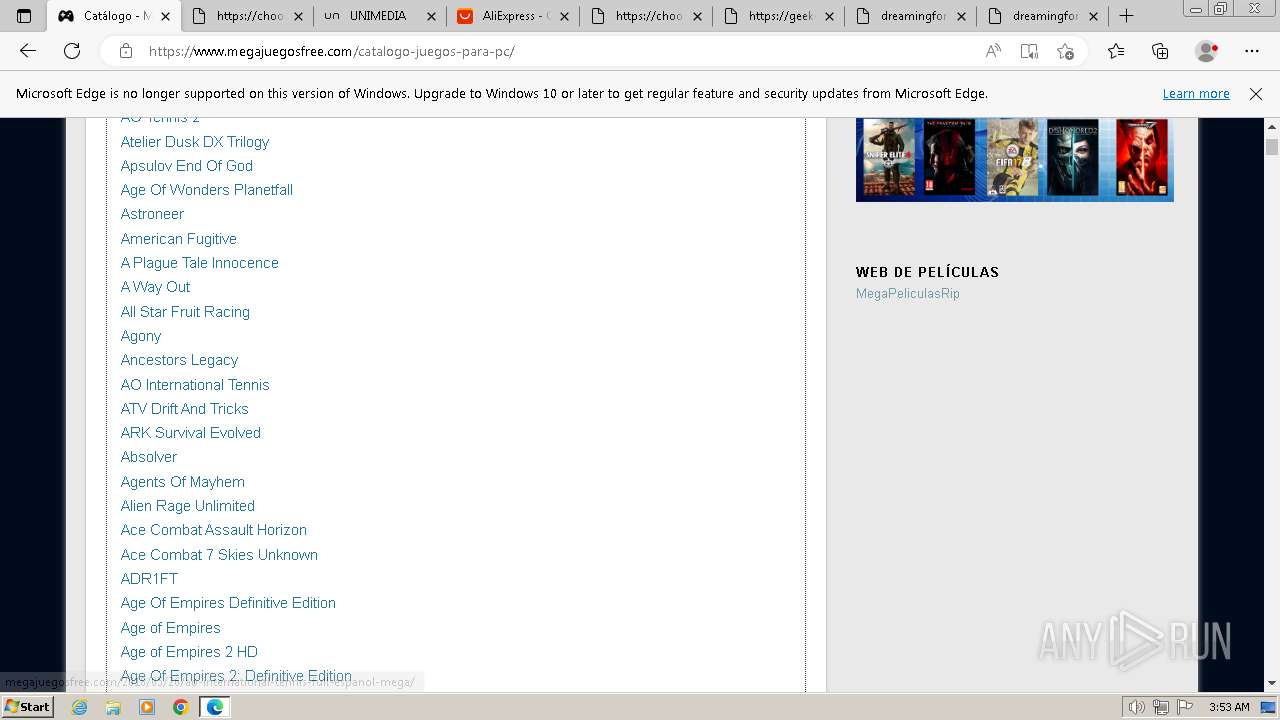View site information lock icon

(126, 51)
